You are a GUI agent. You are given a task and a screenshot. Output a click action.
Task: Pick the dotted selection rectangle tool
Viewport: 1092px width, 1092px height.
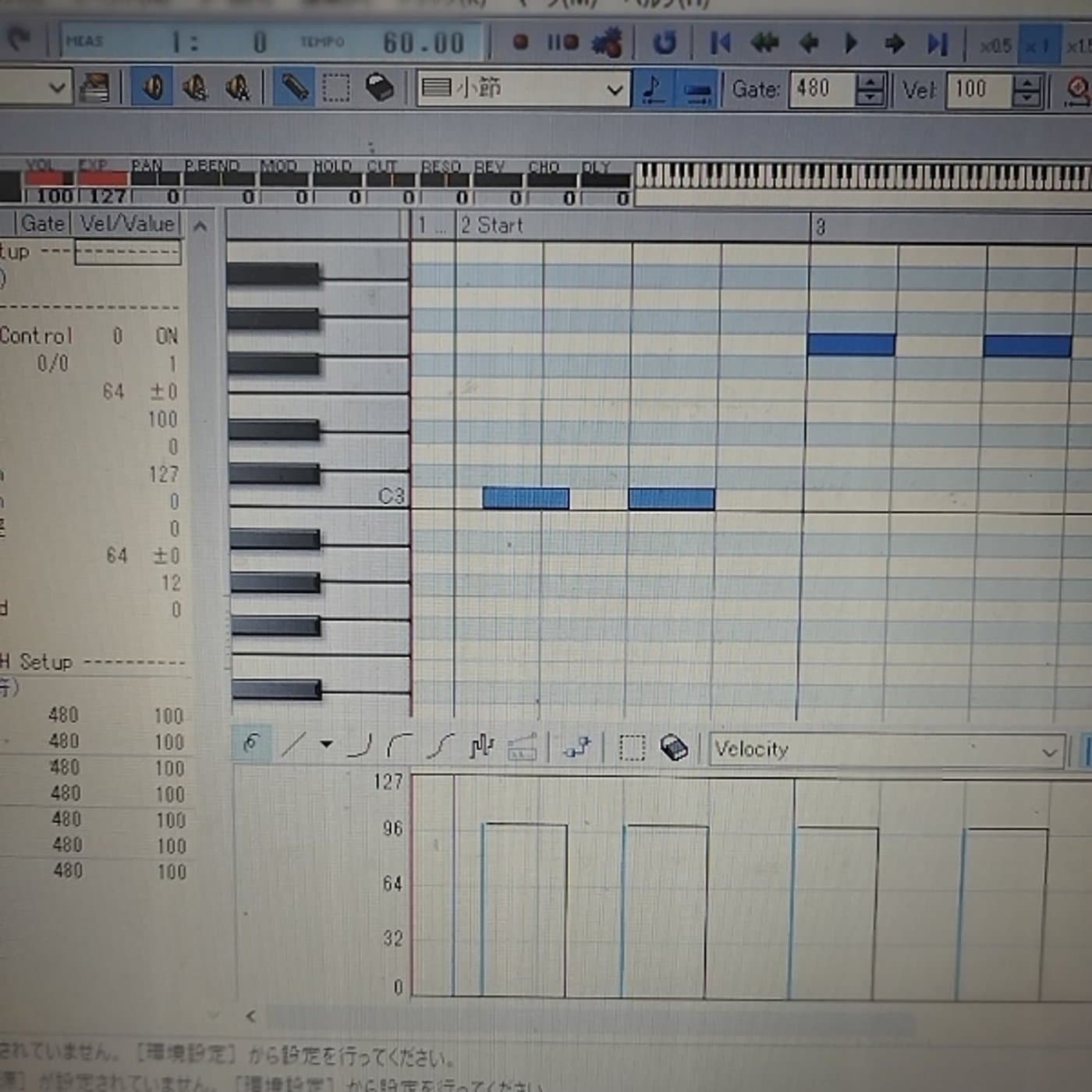click(336, 88)
